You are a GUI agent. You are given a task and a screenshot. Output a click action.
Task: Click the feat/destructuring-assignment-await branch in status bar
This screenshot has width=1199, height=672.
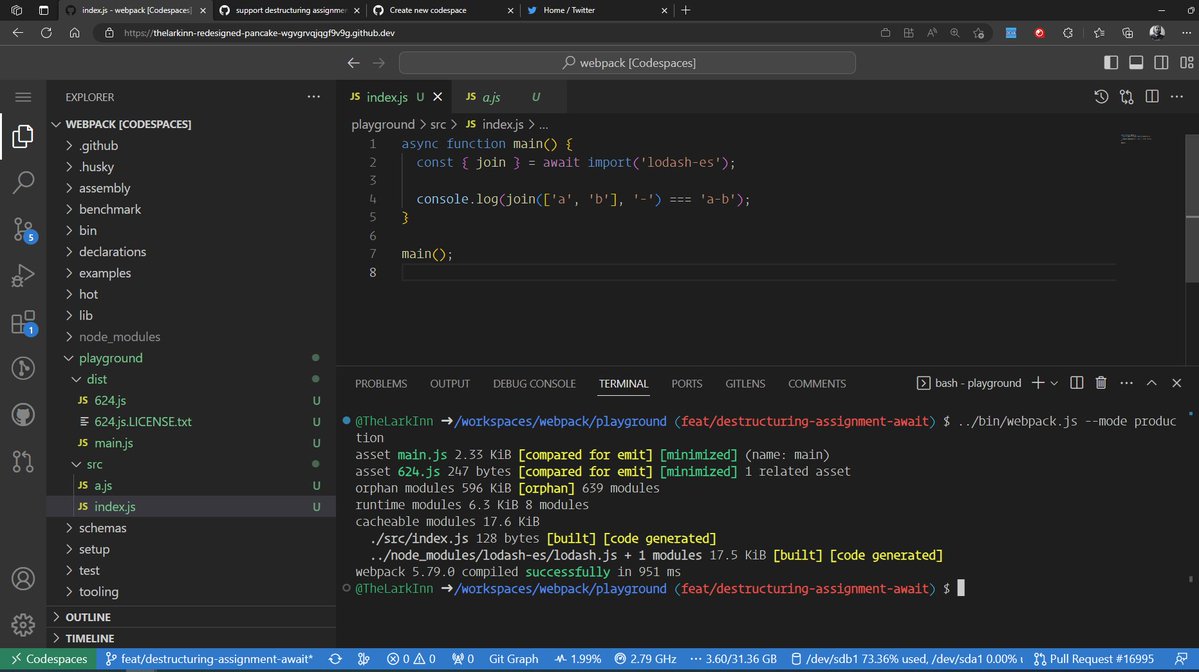[209, 659]
